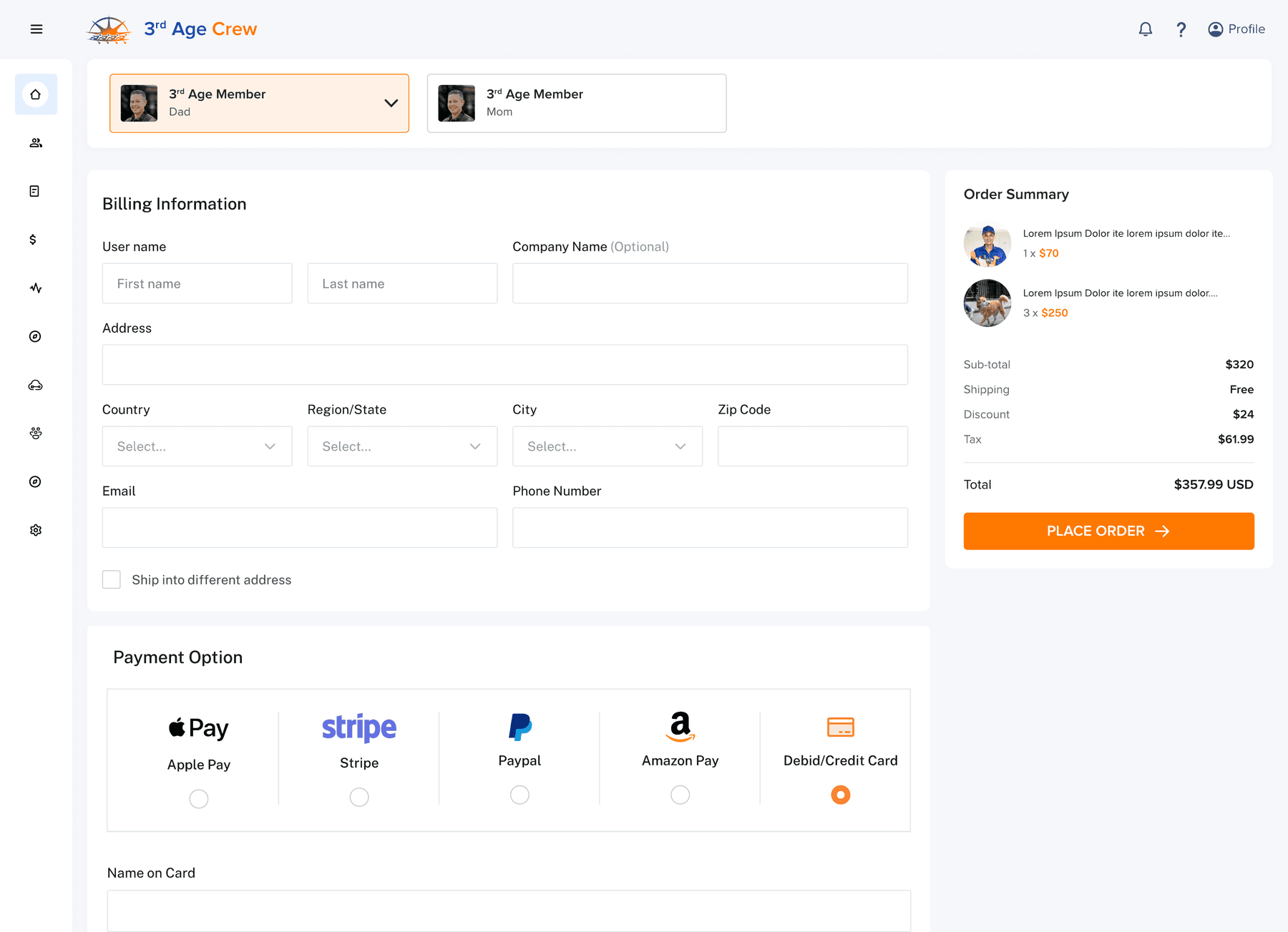Click Mom's member avatar photo

tap(457, 103)
